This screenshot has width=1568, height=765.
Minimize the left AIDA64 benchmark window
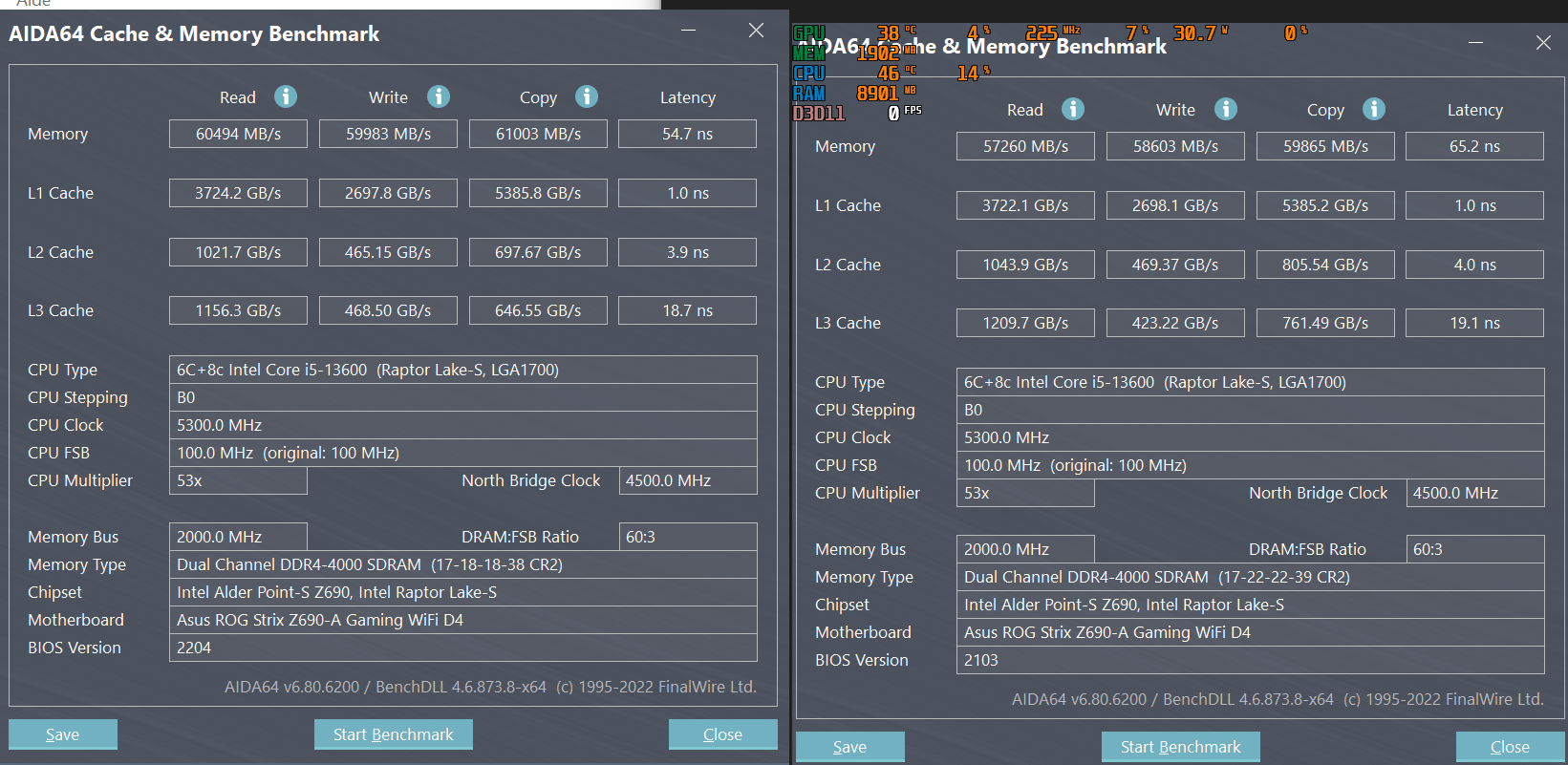pyautogui.click(x=688, y=32)
